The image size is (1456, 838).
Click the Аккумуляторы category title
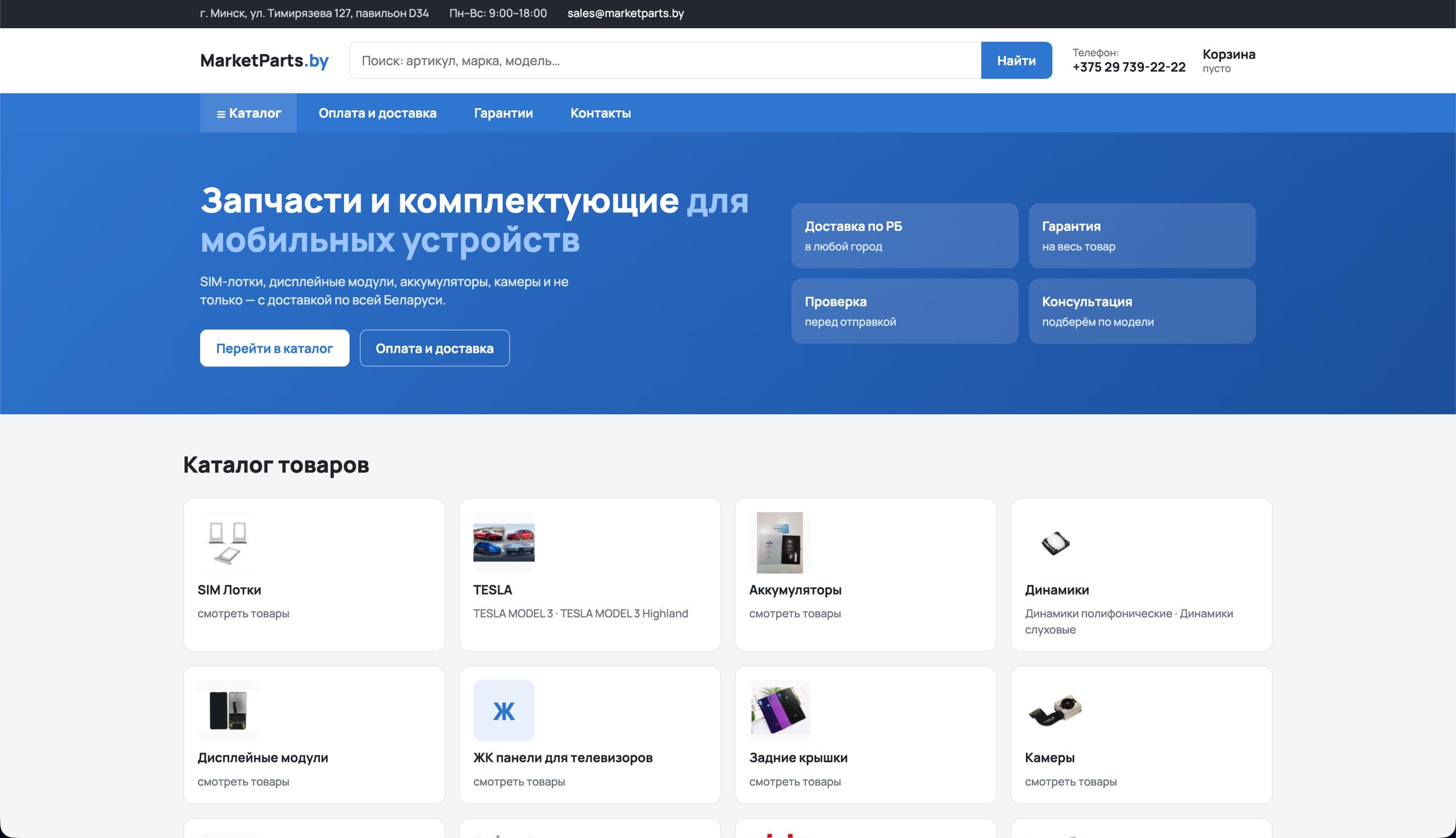point(795,590)
